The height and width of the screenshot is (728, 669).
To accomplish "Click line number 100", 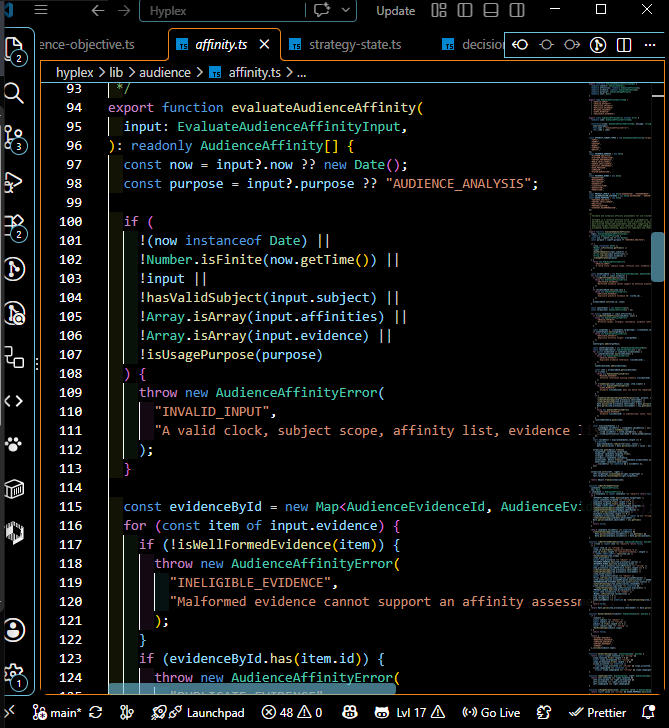I will pos(71,221).
